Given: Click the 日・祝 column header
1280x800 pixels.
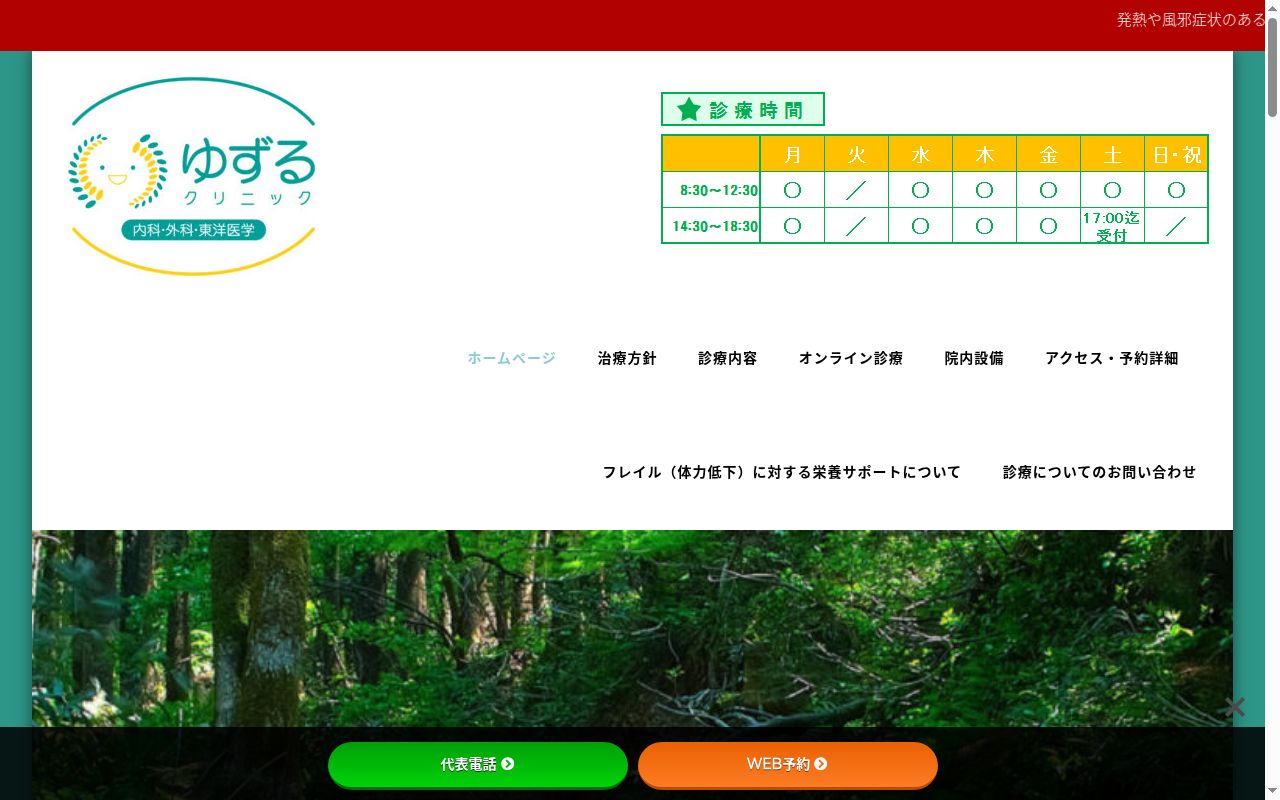Looking at the screenshot, I should [1177, 155].
